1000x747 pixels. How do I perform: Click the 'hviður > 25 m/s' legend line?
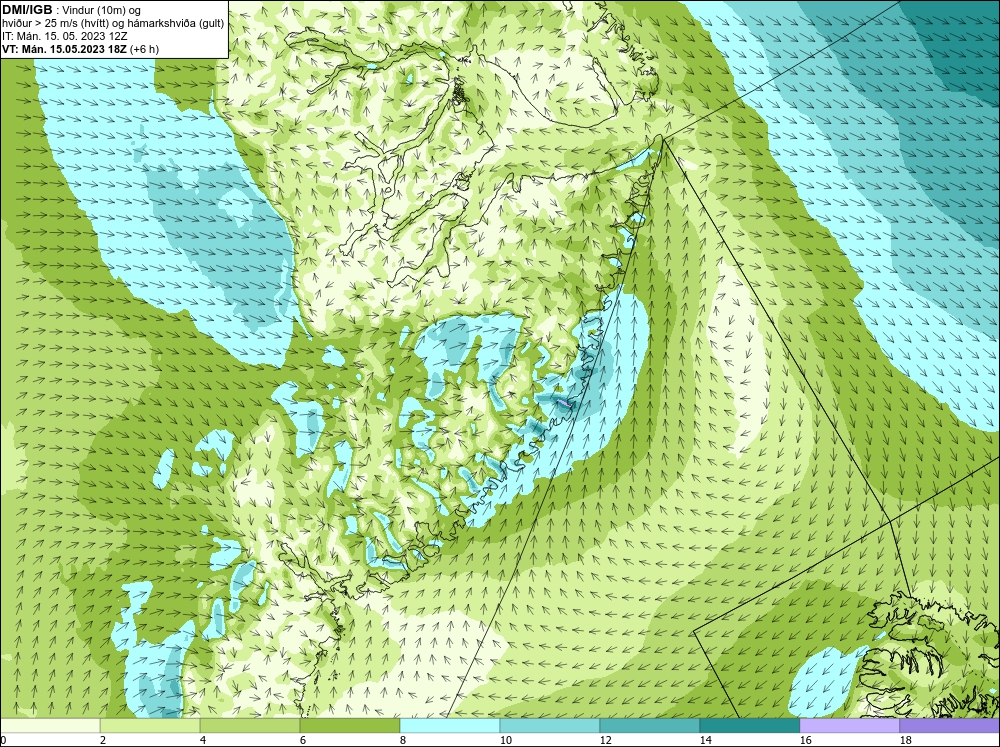point(113,24)
